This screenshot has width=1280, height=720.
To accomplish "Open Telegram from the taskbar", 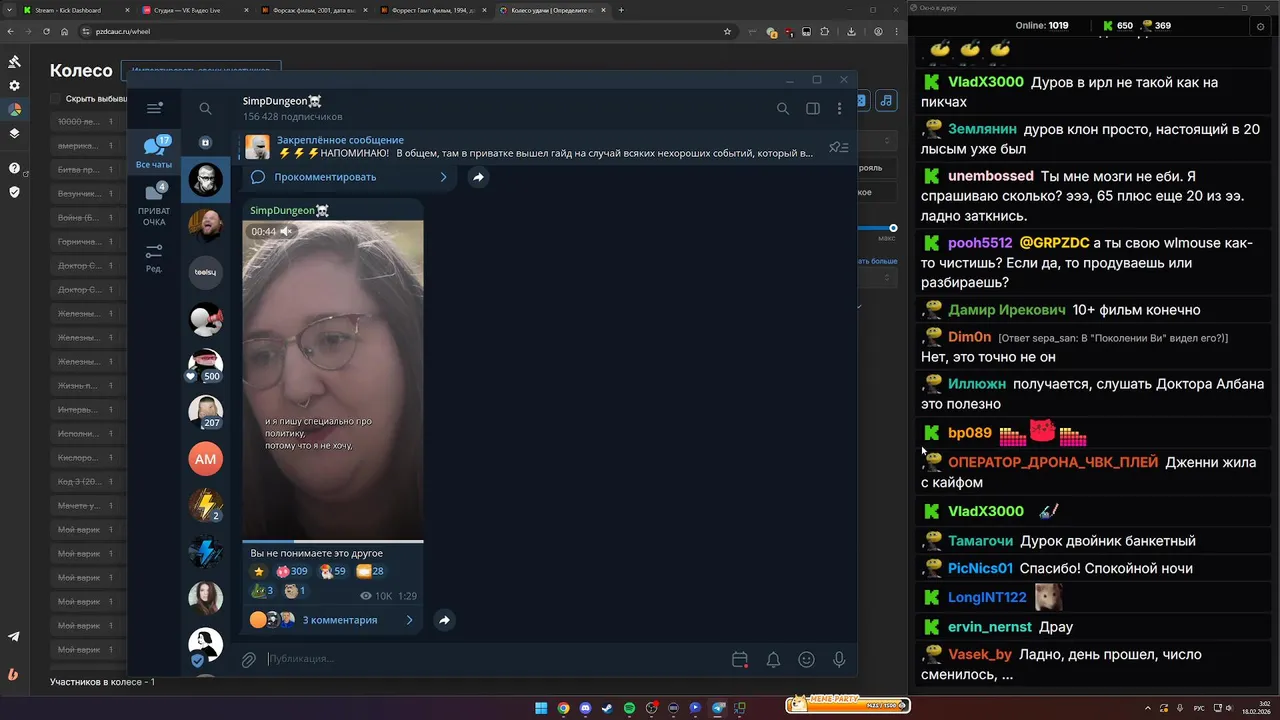I will 717,708.
